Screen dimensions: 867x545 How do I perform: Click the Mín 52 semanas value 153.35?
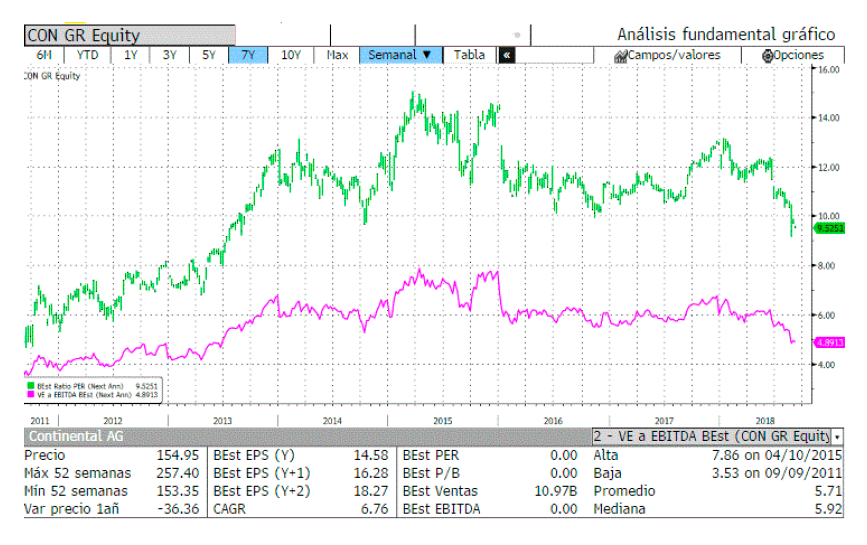click(x=177, y=491)
